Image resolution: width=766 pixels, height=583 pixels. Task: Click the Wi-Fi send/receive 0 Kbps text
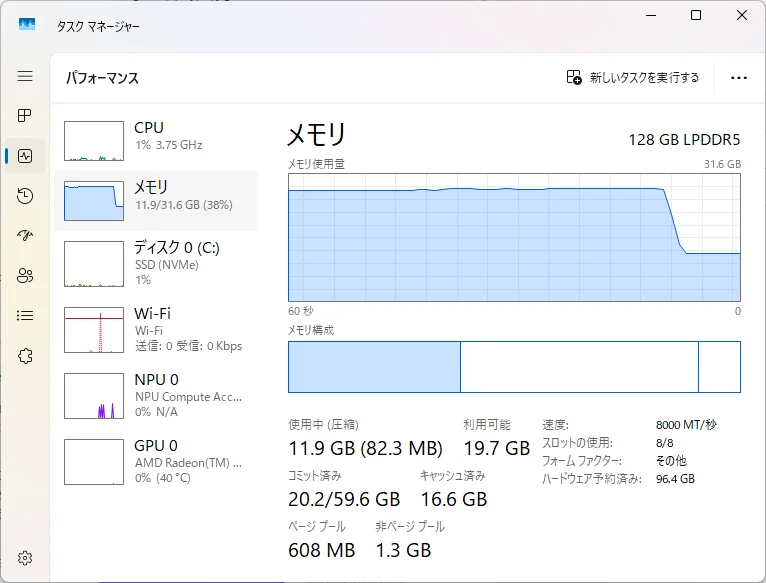(189, 346)
